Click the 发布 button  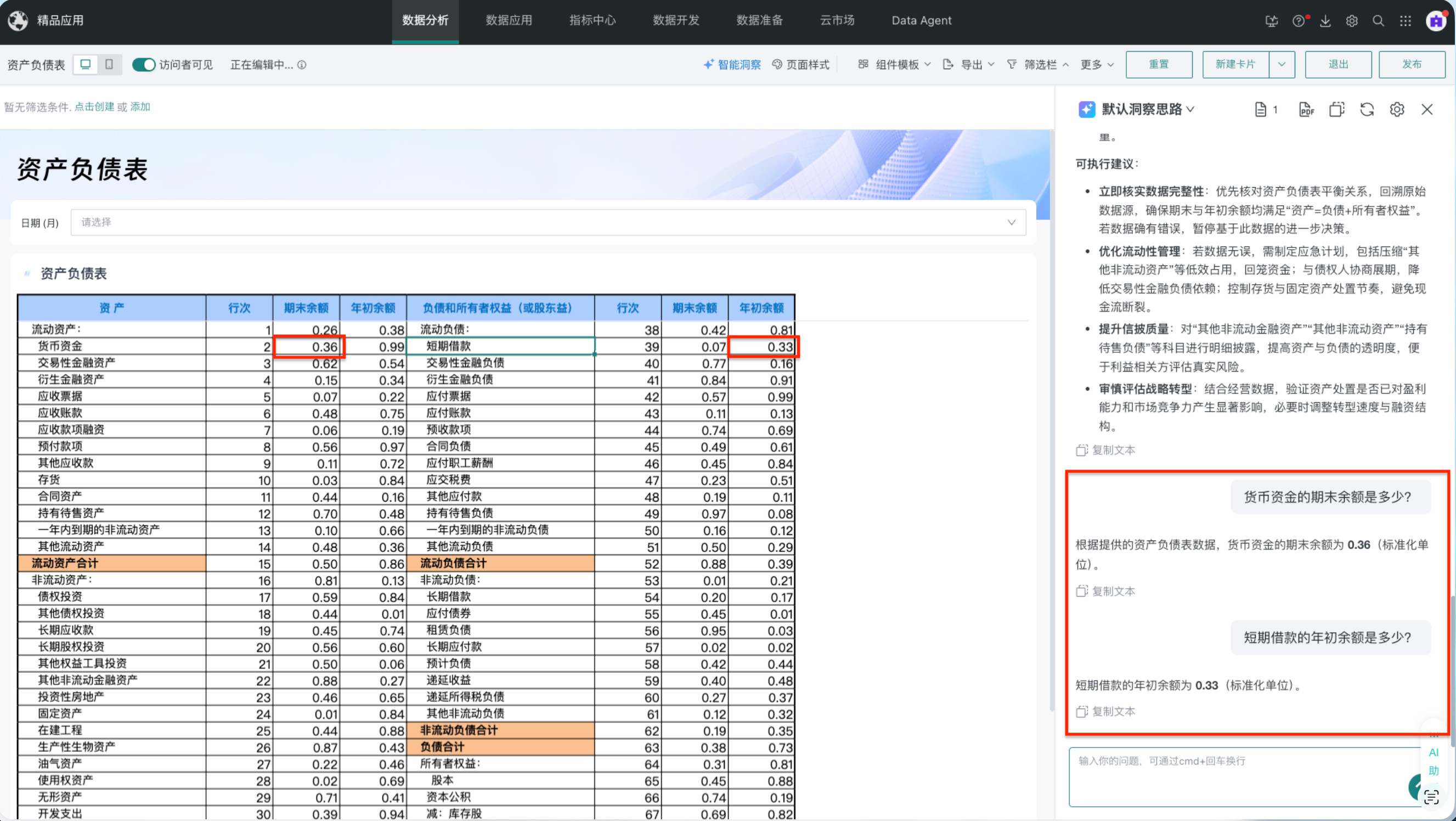1412,64
